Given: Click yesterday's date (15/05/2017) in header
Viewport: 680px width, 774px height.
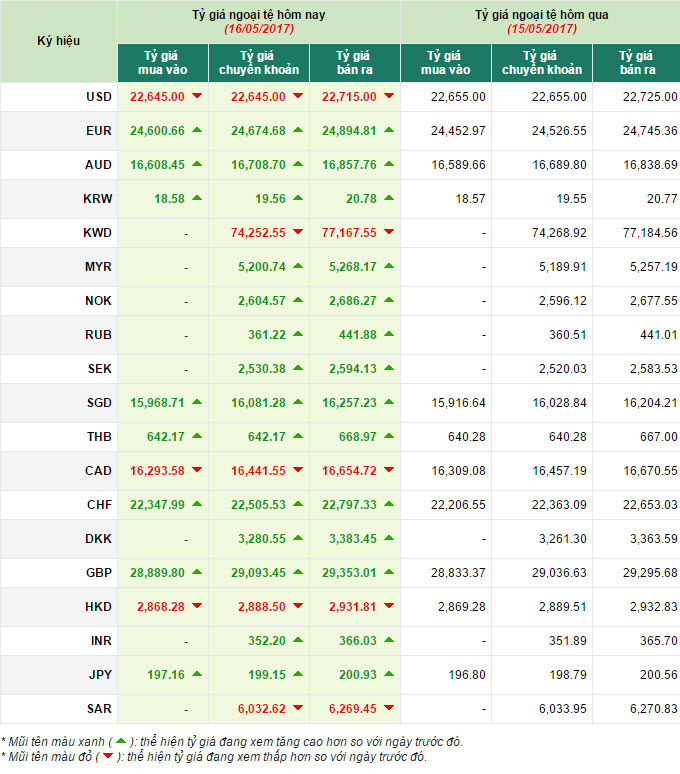Looking at the screenshot, I should (542, 29).
